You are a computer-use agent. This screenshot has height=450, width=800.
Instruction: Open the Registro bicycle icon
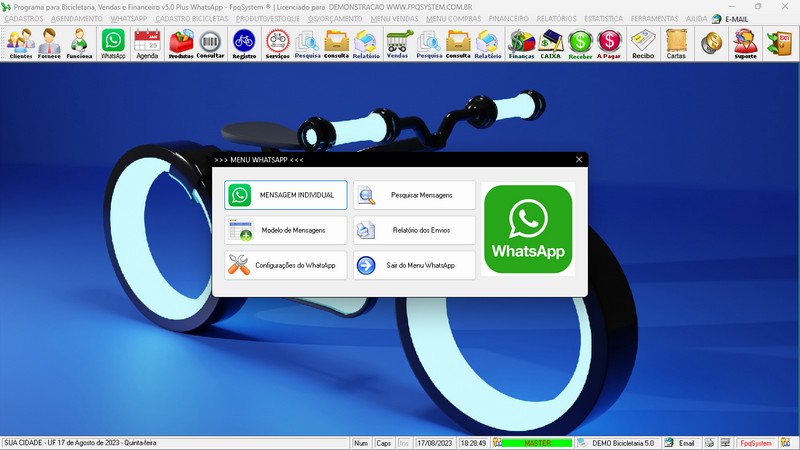(x=243, y=43)
